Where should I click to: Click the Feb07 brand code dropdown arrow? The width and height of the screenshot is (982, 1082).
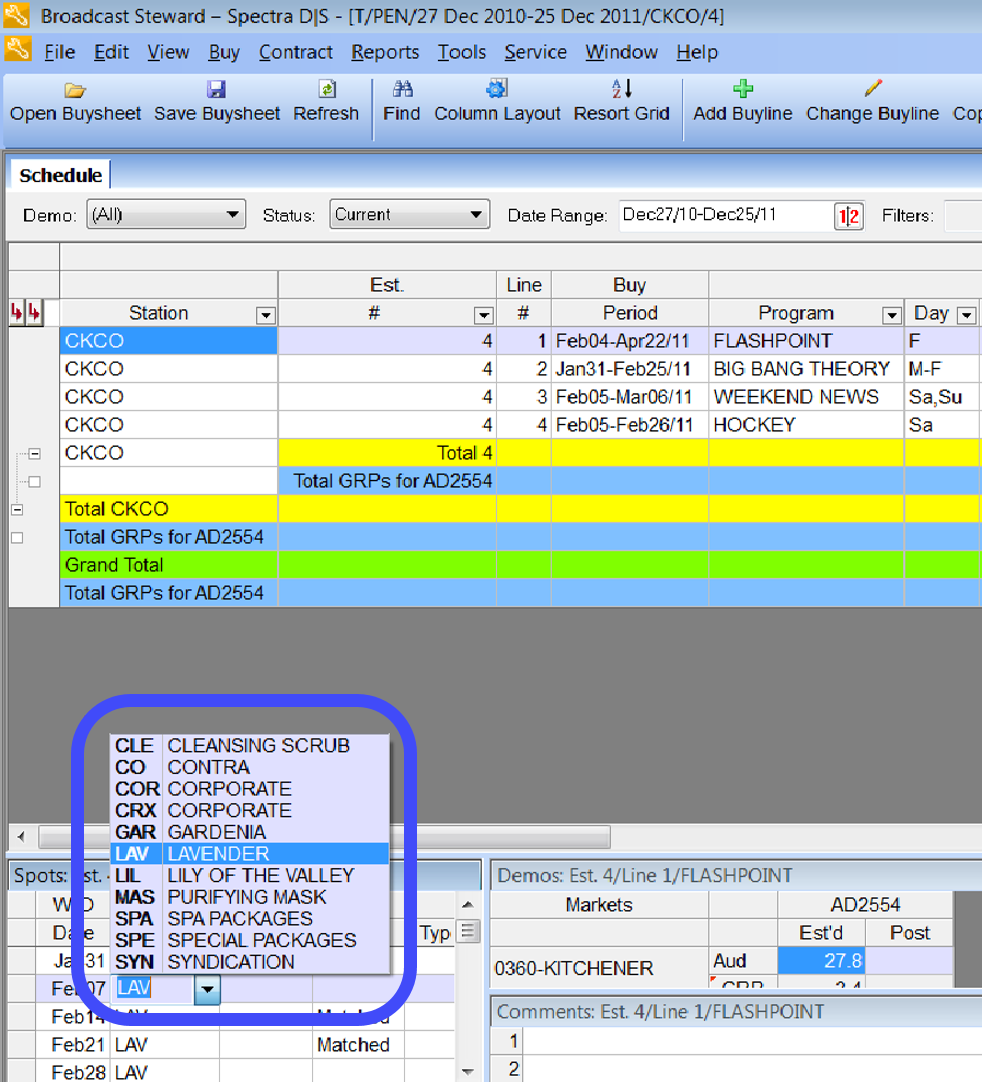pos(207,990)
